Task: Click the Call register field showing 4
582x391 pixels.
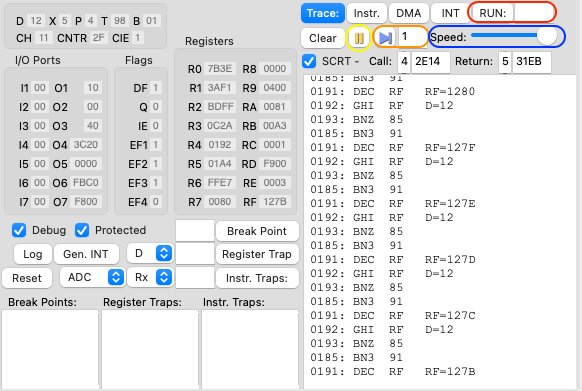Action: pos(404,61)
